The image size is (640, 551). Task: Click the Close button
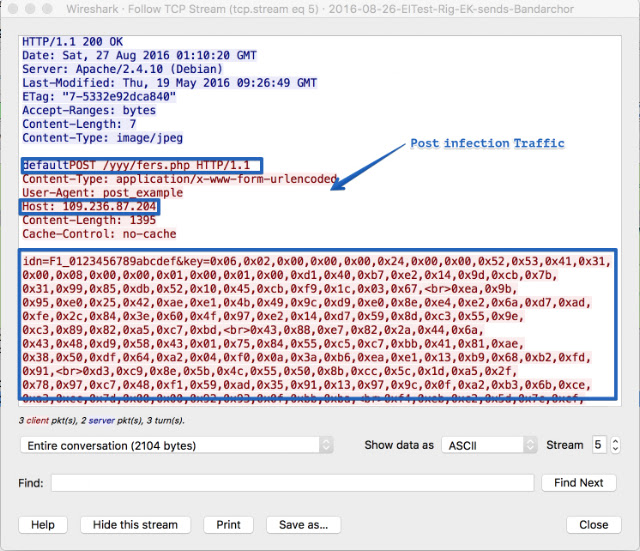pos(594,524)
